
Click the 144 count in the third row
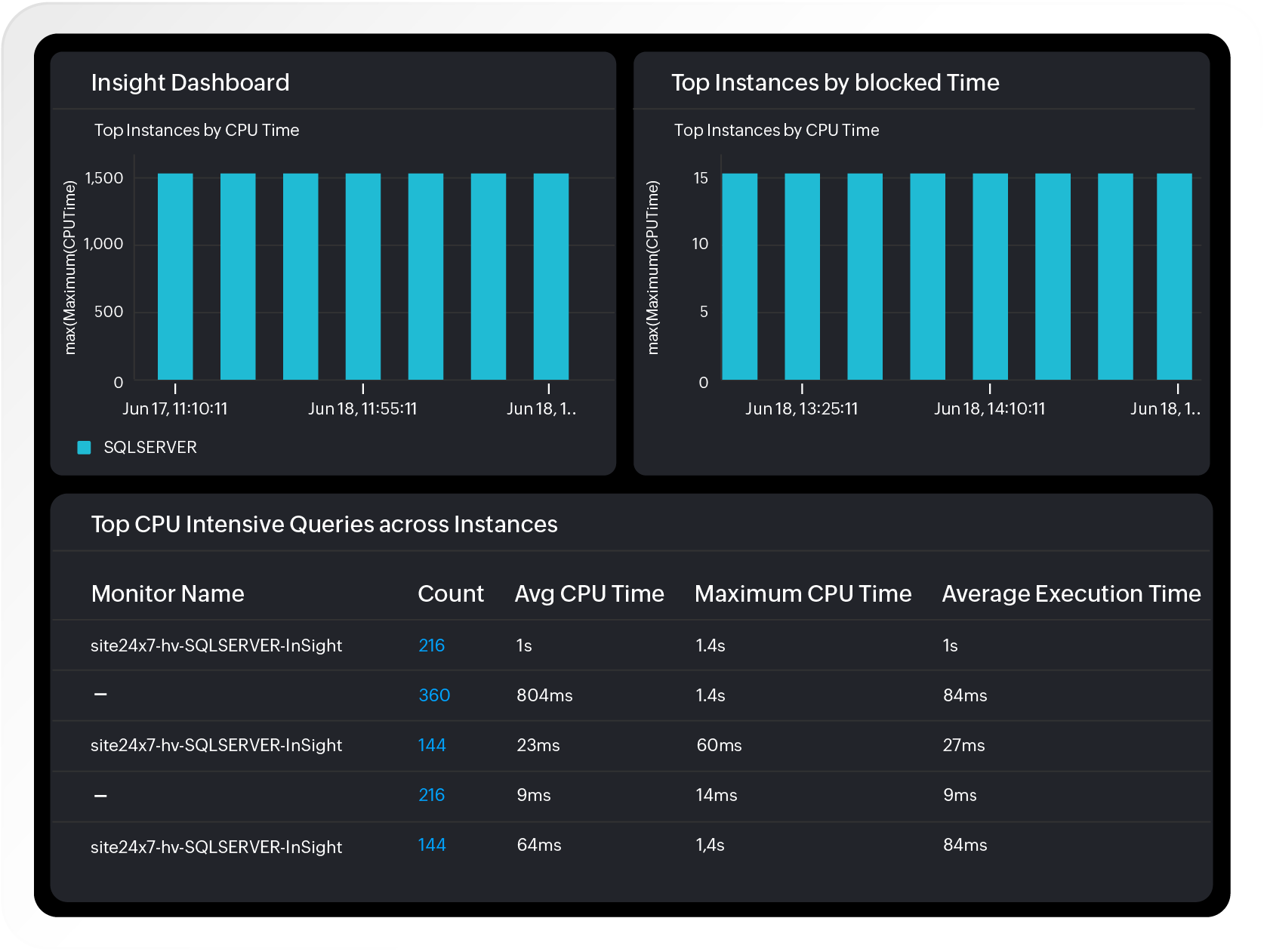431,745
